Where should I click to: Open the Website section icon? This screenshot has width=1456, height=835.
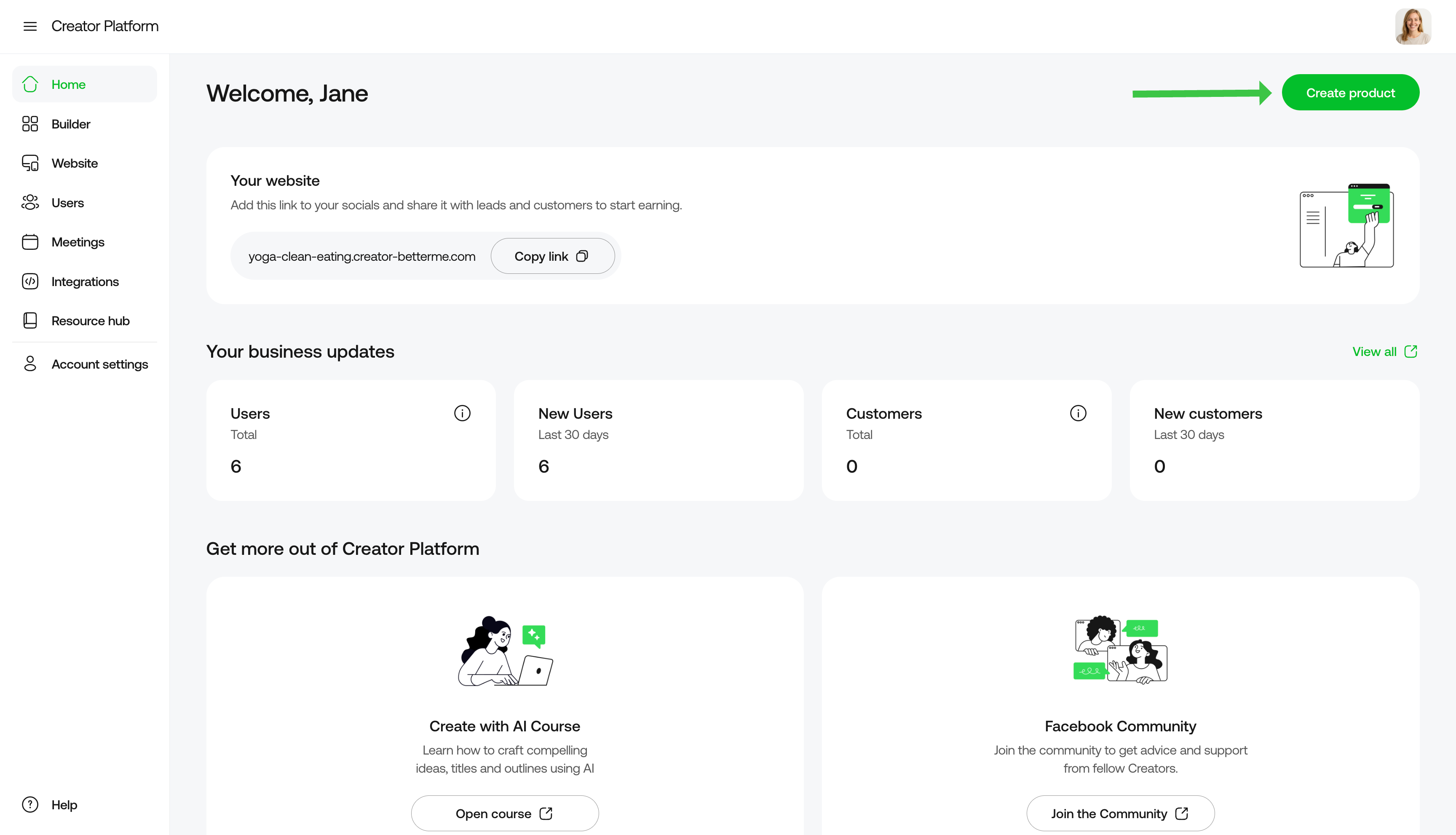tap(30, 163)
